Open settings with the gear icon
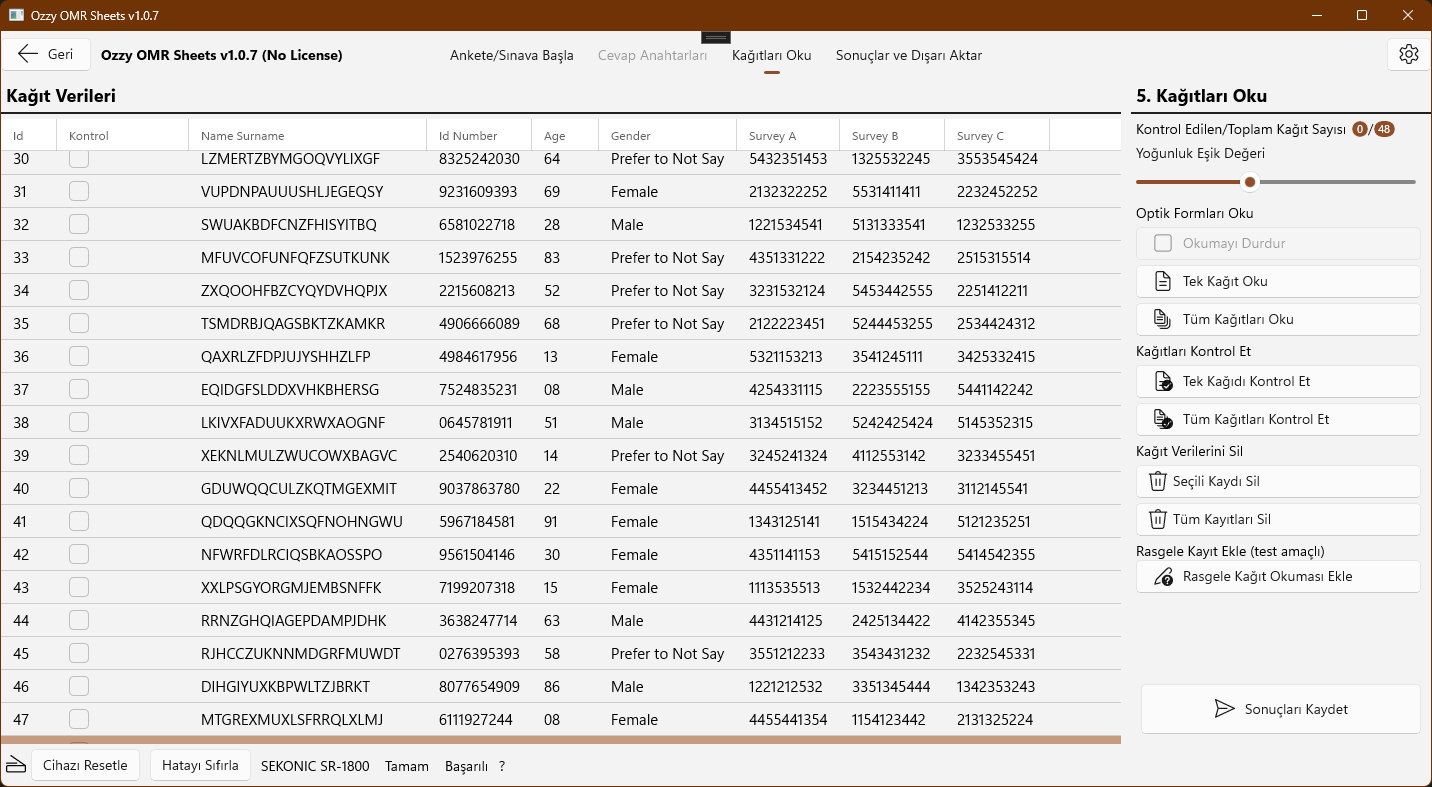Viewport: 1432px width, 787px height. (1408, 55)
